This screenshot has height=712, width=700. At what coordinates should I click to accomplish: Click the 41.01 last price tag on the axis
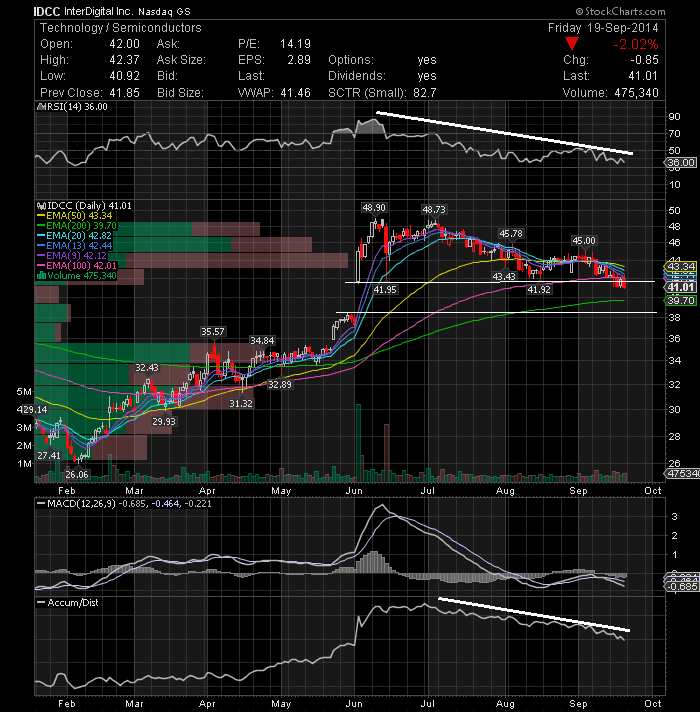(x=680, y=287)
